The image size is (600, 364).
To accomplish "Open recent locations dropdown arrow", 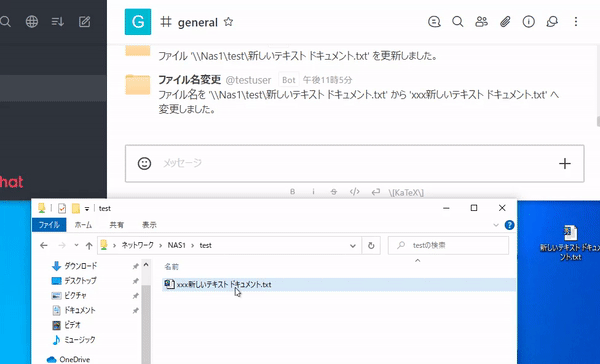I will tap(76, 245).
